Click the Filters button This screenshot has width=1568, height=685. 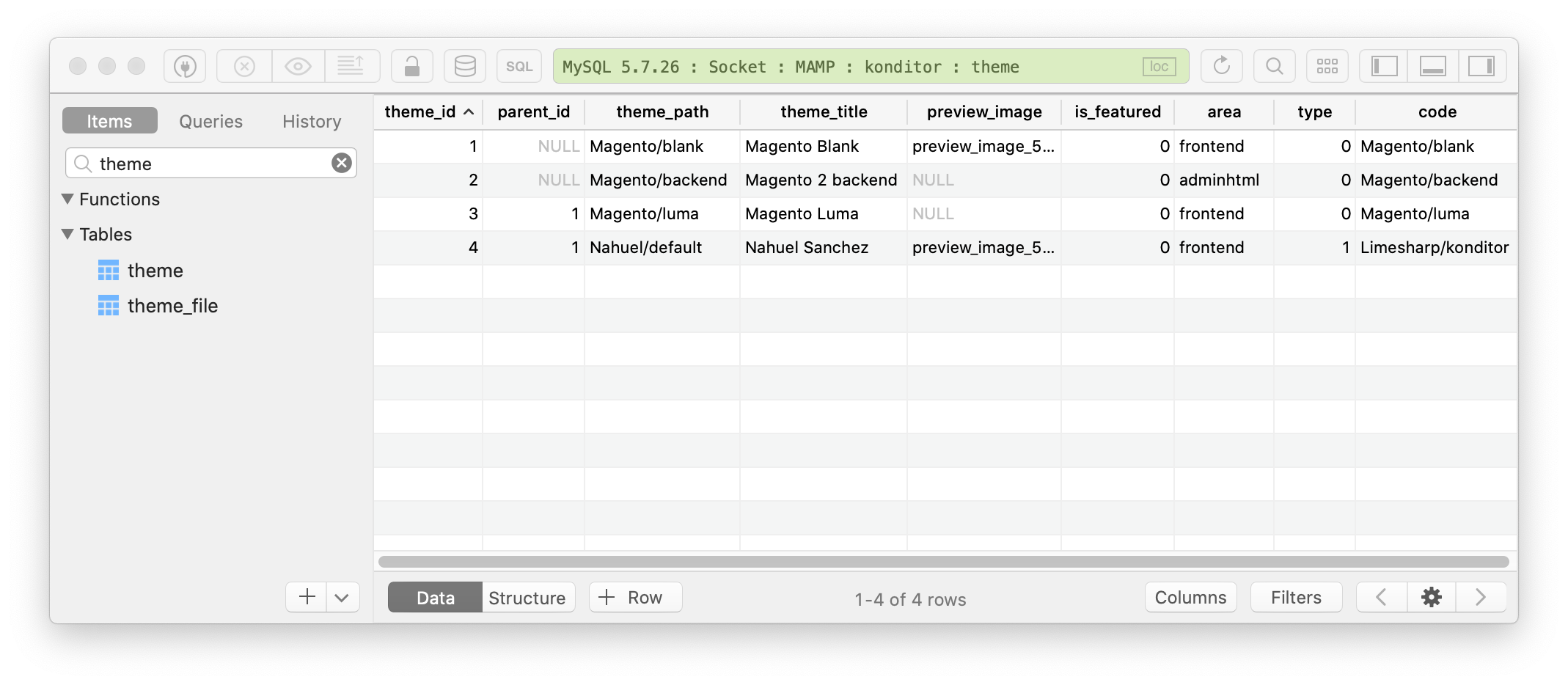point(1297,598)
